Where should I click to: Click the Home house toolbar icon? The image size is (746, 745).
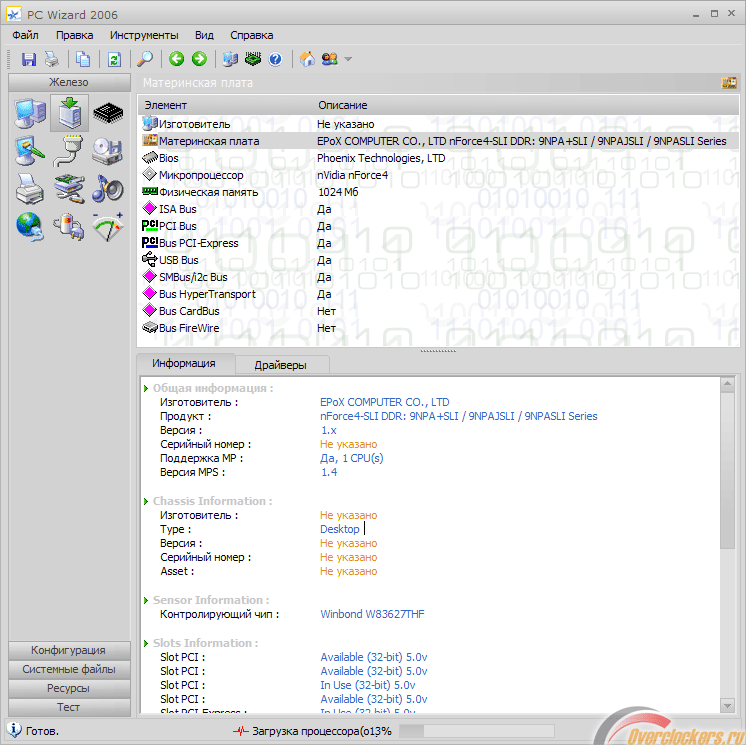click(x=307, y=59)
